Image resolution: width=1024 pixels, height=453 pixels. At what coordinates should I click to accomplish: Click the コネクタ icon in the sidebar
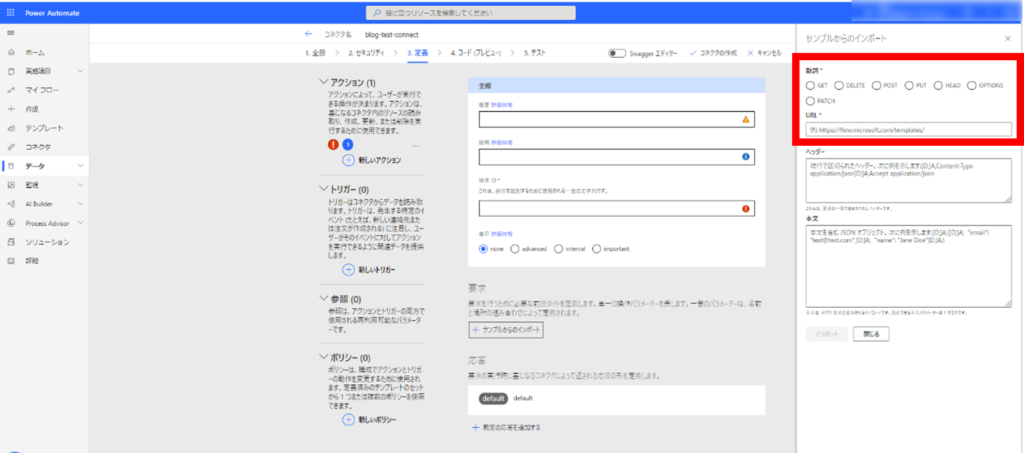click(10, 147)
